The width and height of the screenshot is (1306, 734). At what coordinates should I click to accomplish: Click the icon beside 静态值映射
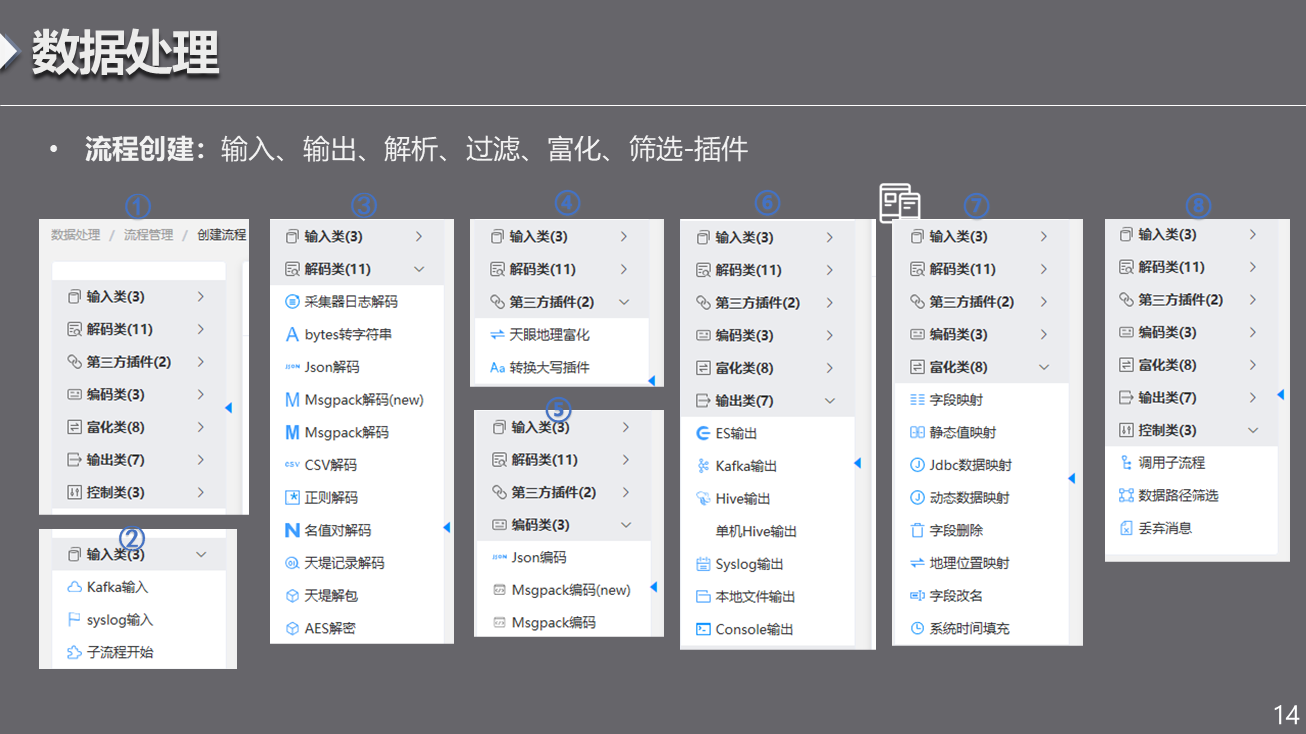[917, 432]
